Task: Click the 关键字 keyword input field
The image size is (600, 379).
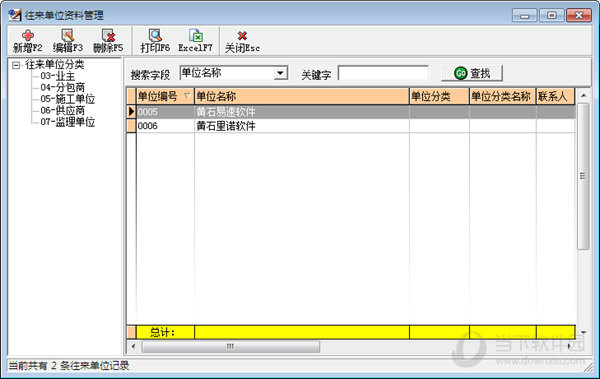Action: [x=383, y=73]
